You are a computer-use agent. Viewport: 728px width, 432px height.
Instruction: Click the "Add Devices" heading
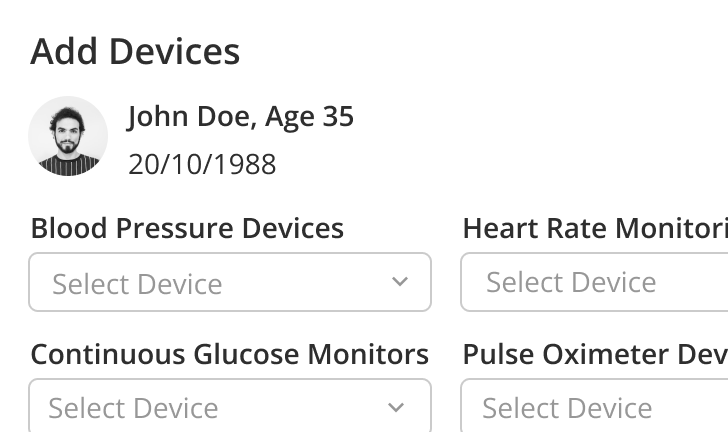point(135,51)
